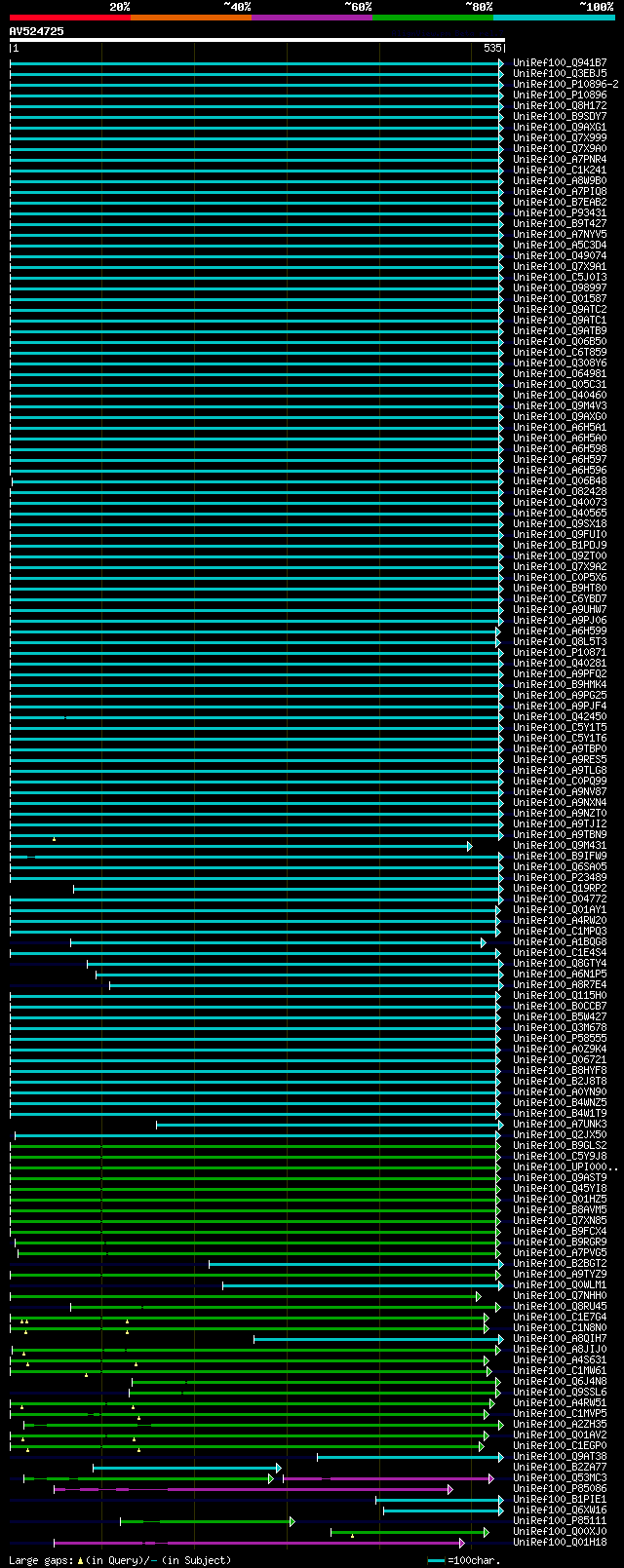Click hit label UniRef100_Q7X999

pos(560,137)
